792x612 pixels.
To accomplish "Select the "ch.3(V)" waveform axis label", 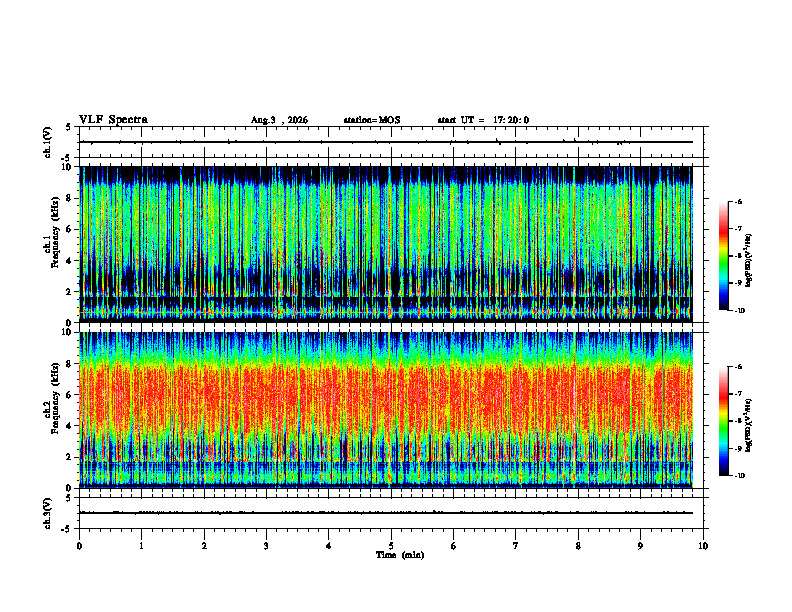I will [48, 513].
